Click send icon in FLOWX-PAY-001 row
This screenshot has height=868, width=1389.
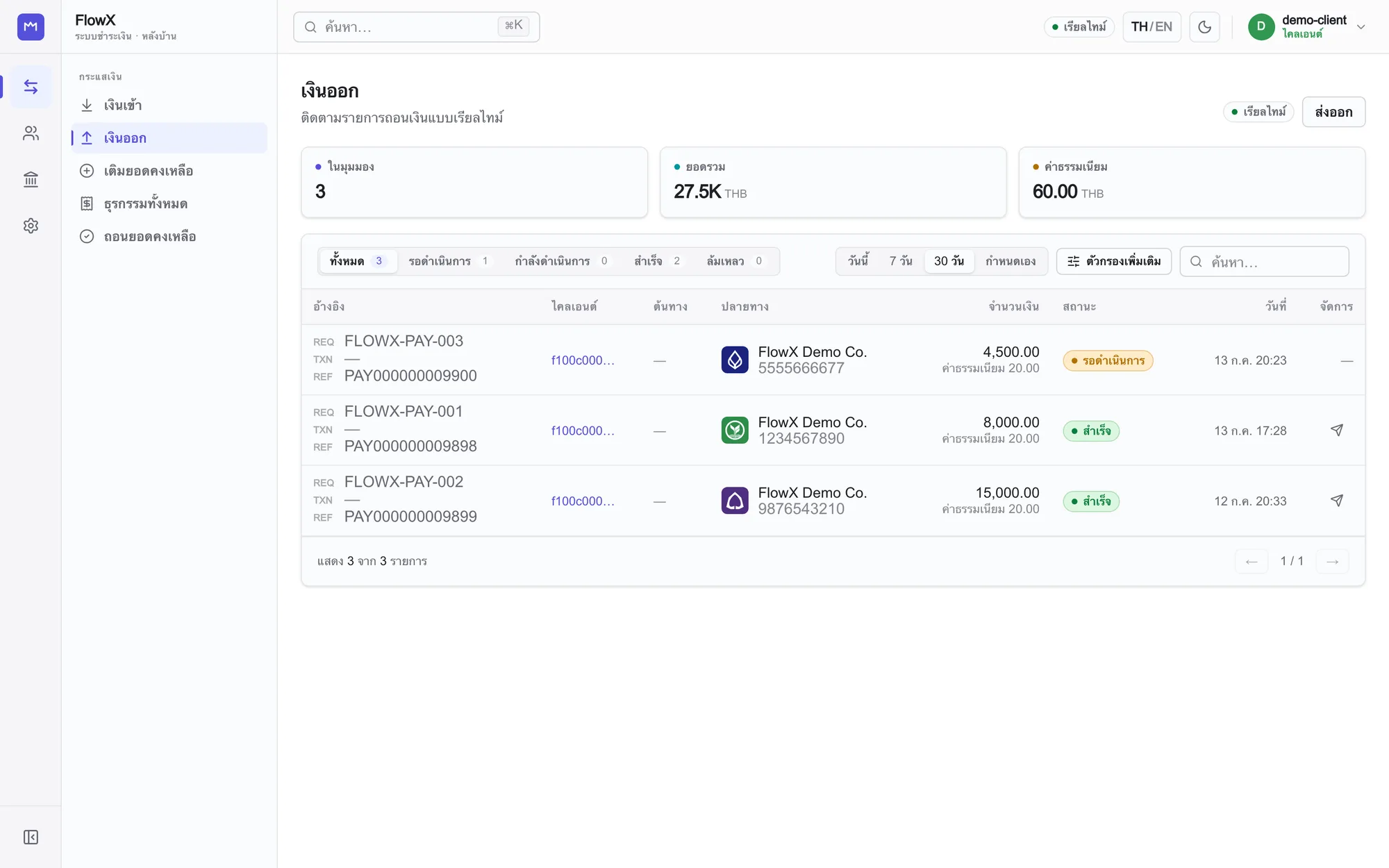click(1336, 431)
